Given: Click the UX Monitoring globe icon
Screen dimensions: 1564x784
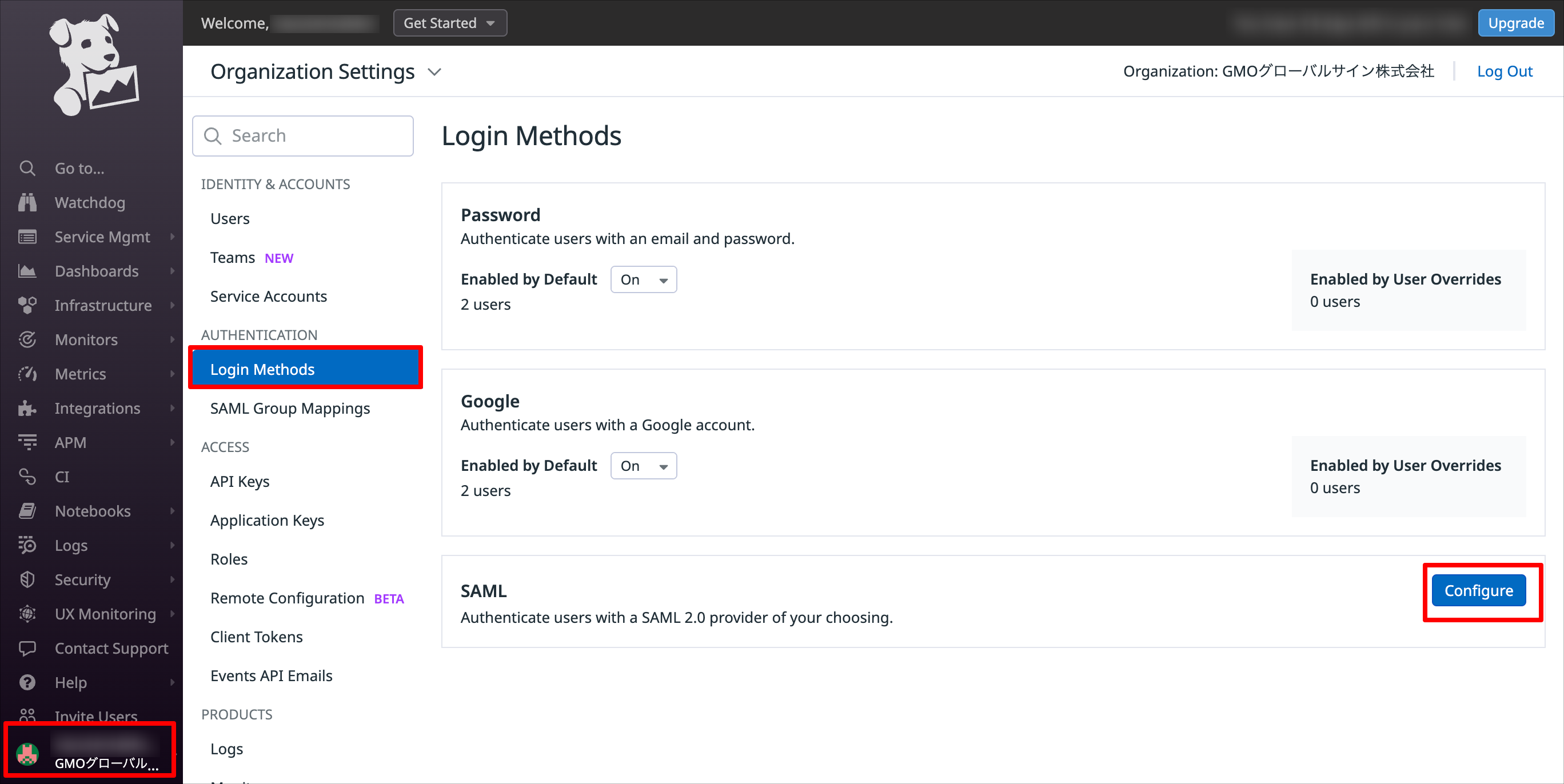Looking at the screenshot, I should point(27,614).
